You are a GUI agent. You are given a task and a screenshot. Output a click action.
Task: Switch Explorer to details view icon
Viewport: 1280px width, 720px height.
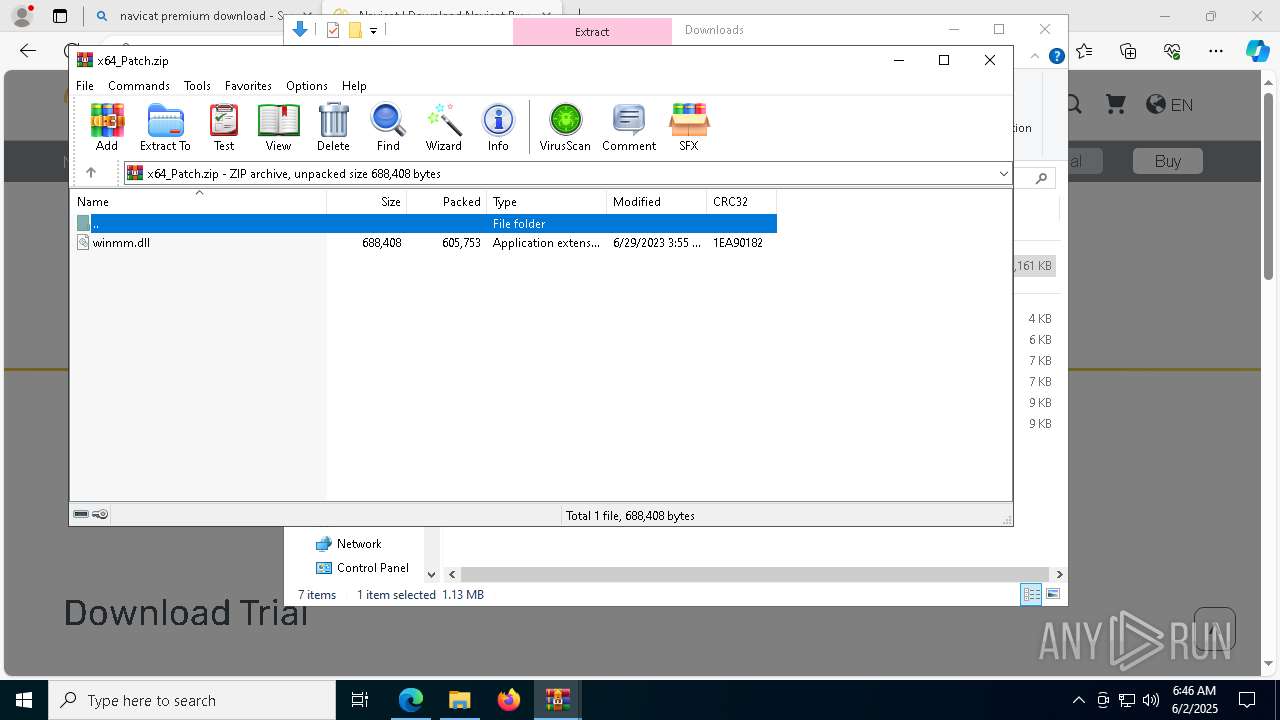pos(1031,594)
